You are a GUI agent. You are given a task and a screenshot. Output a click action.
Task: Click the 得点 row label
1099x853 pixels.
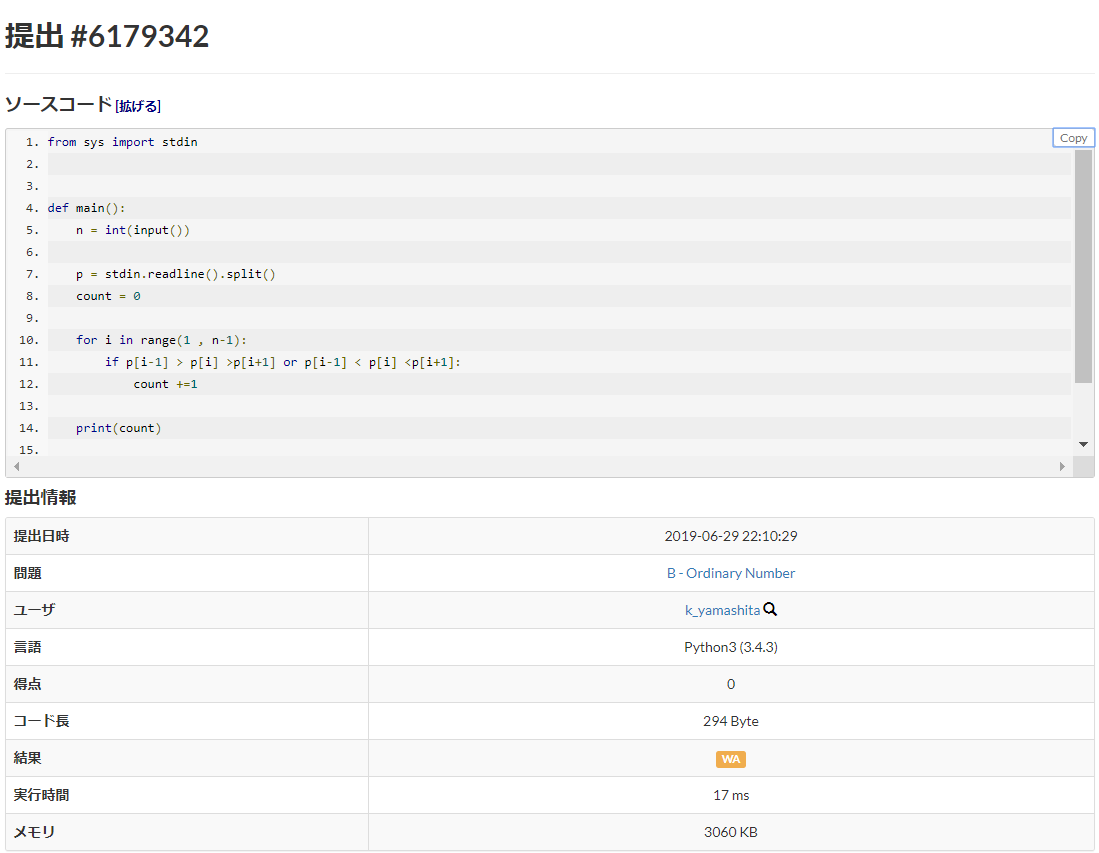27,683
